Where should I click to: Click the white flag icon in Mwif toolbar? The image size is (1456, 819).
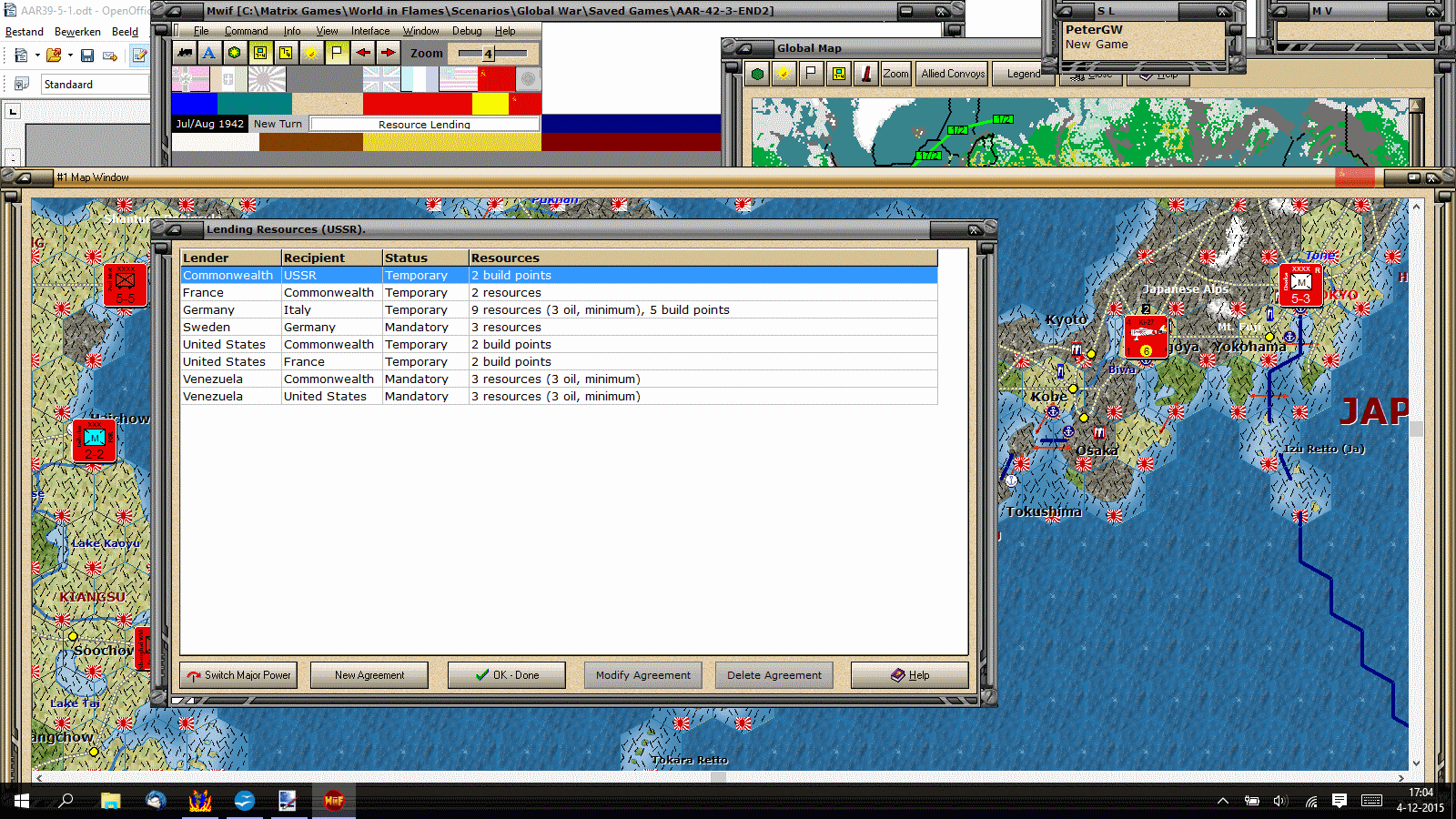pyautogui.click(x=337, y=53)
